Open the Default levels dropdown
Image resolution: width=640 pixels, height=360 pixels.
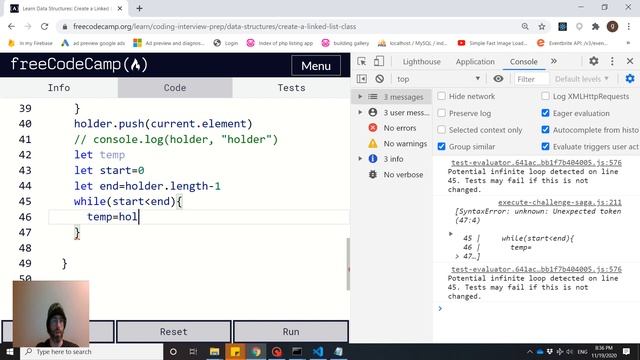coord(582,79)
